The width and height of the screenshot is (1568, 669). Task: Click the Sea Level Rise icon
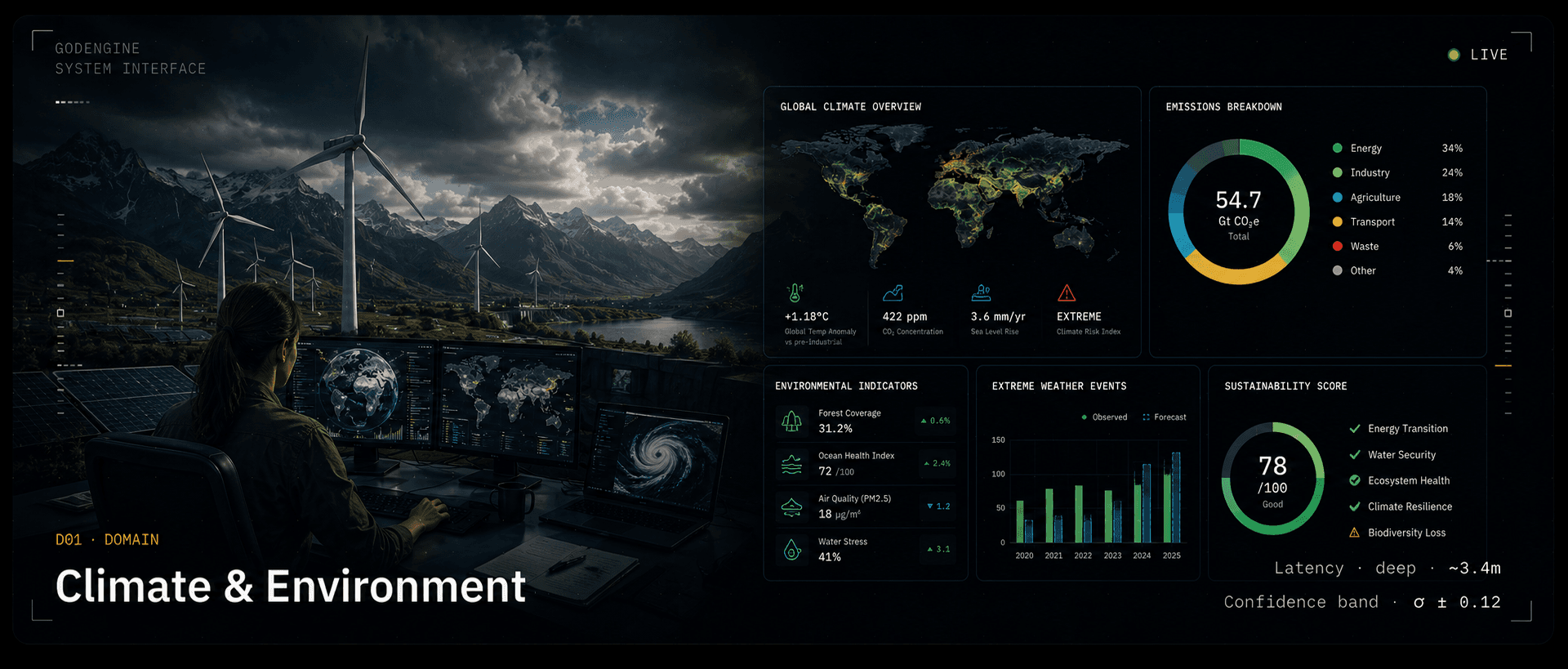click(x=981, y=293)
